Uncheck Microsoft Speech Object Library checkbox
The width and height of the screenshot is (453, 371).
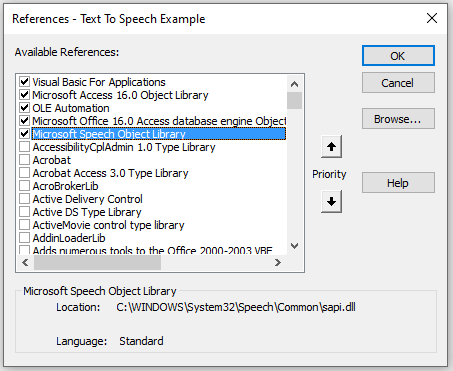(24, 134)
